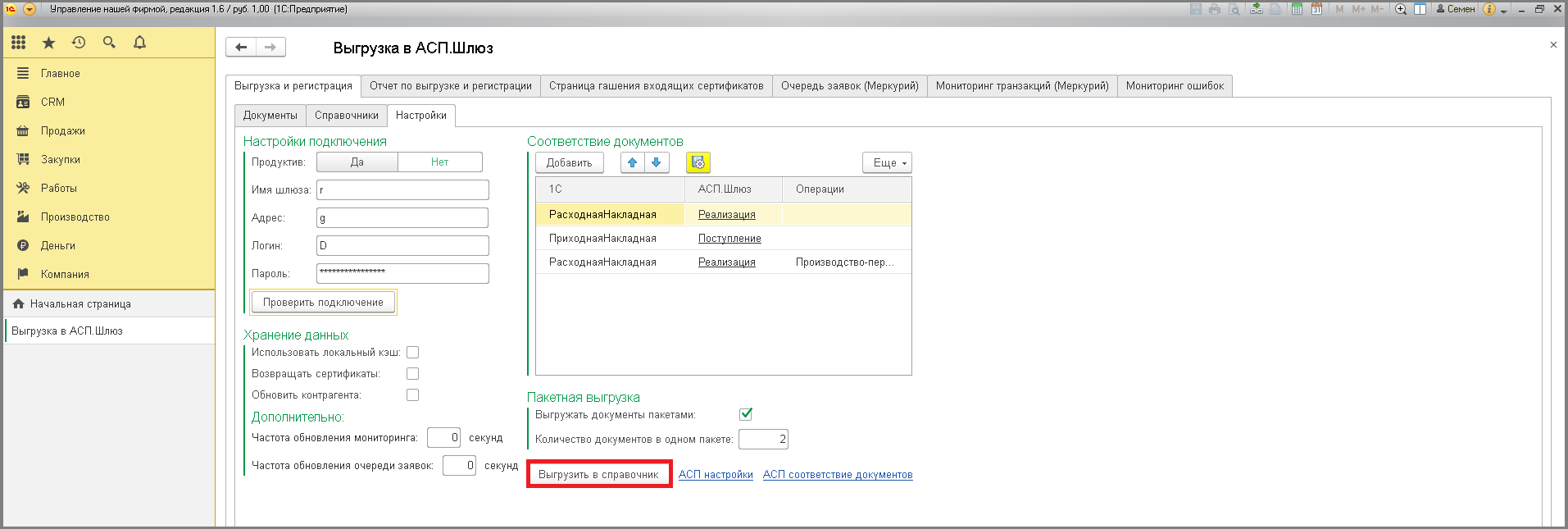The image size is (1568, 529).
Task: Click the M- memory button
Action: click(1377, 9)
